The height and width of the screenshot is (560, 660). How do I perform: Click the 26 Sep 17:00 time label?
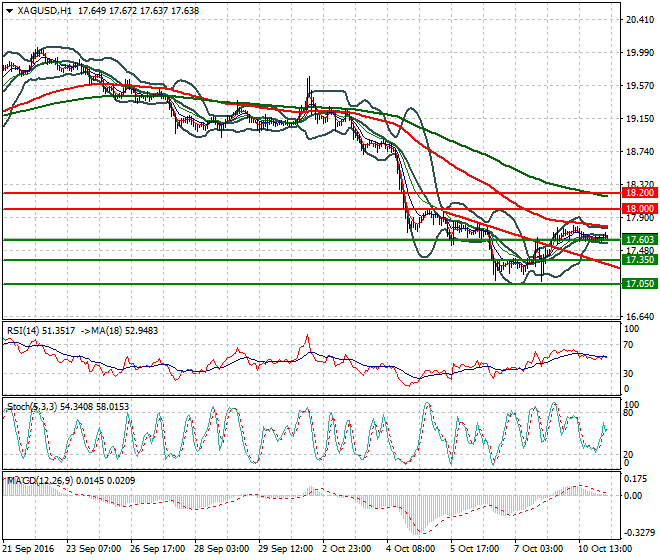[x=157, y=549]
